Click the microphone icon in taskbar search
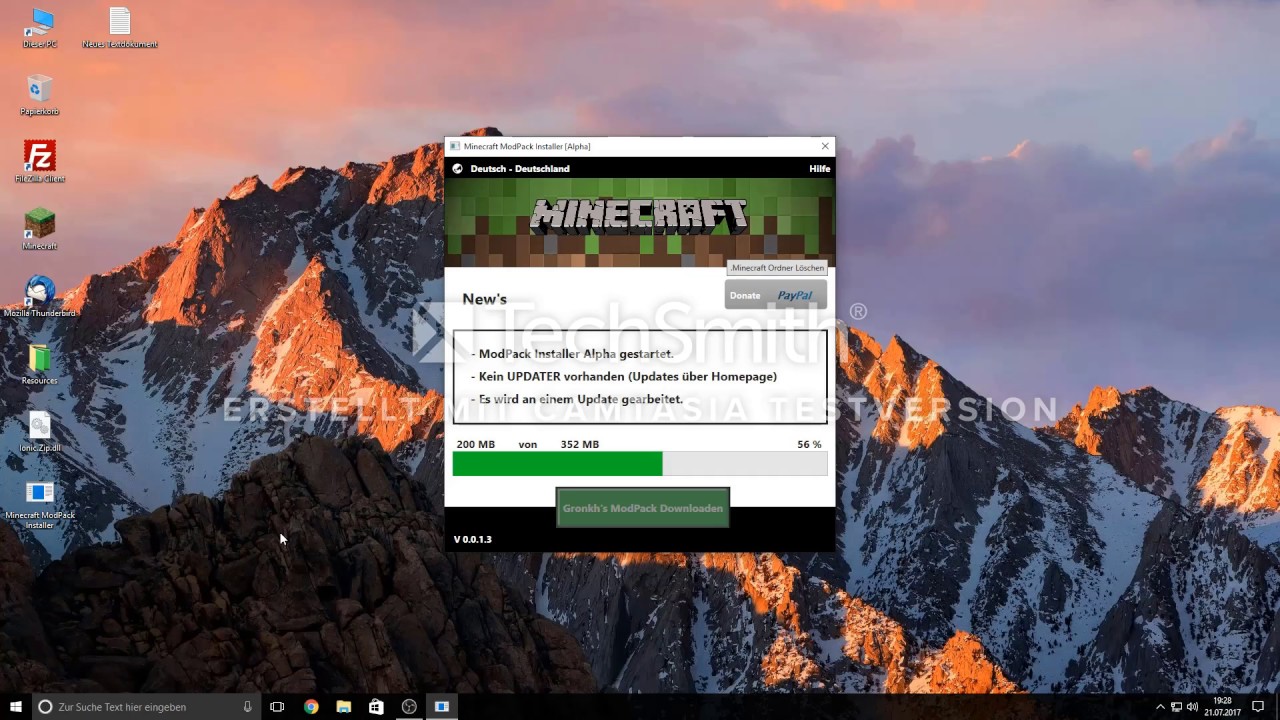Screen dimensions: 1280x720 coord(247,707)
